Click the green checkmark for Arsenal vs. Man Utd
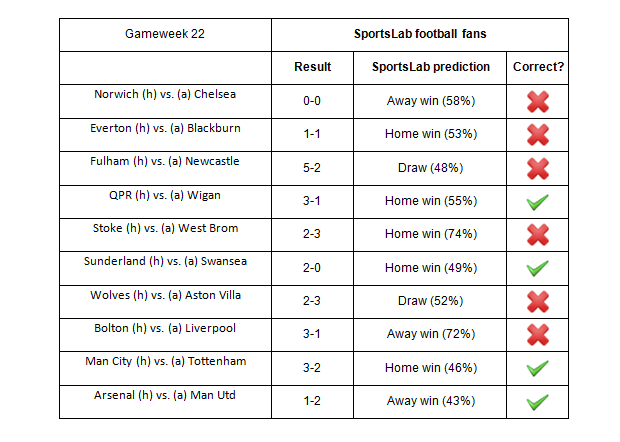The height and width of the screenshot is (442, 620). pyautogui.click(x=537, y=401)
